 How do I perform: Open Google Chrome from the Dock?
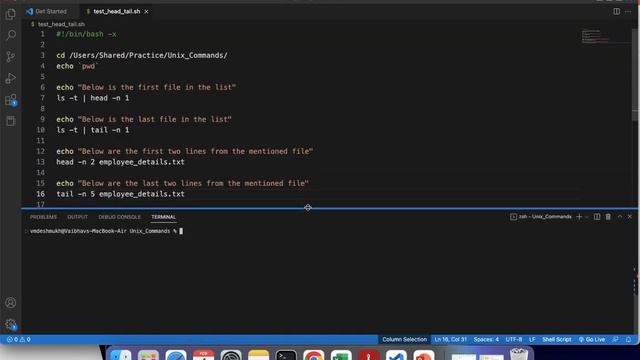point(313,355)
